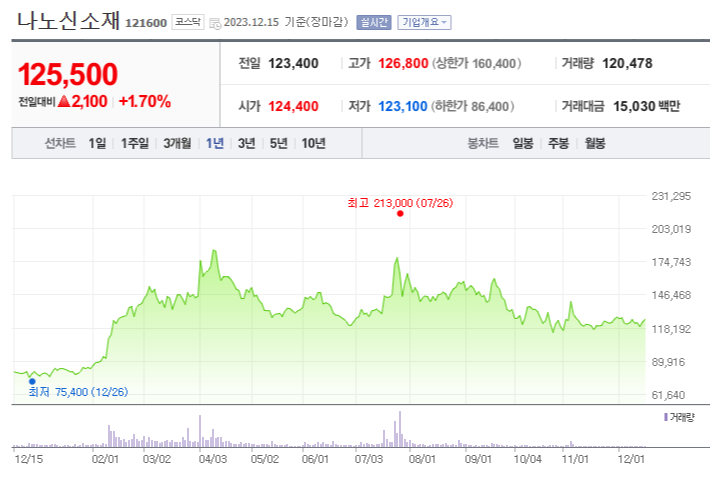Click the stock code 121600

pos(146,23)
